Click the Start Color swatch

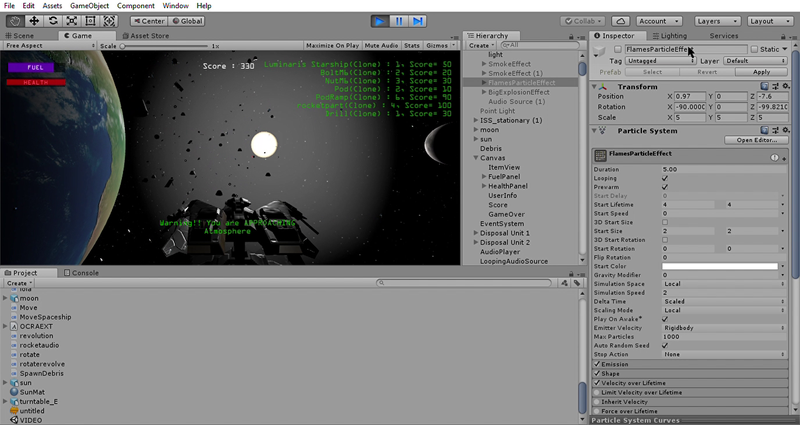pos(720,266)
